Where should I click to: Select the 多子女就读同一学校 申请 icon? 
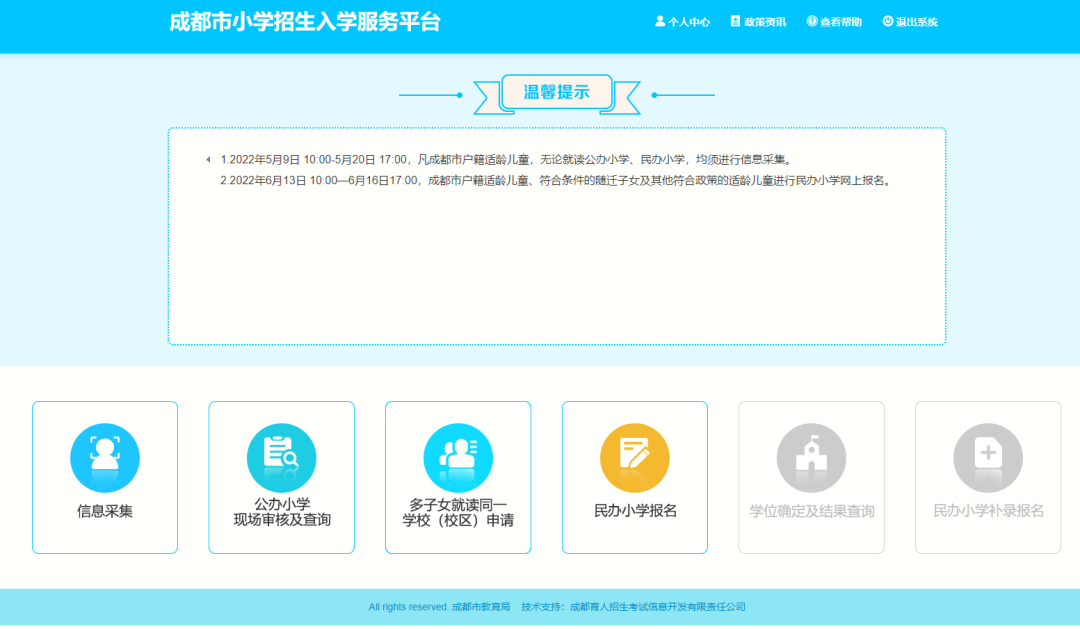coord(458,457)
